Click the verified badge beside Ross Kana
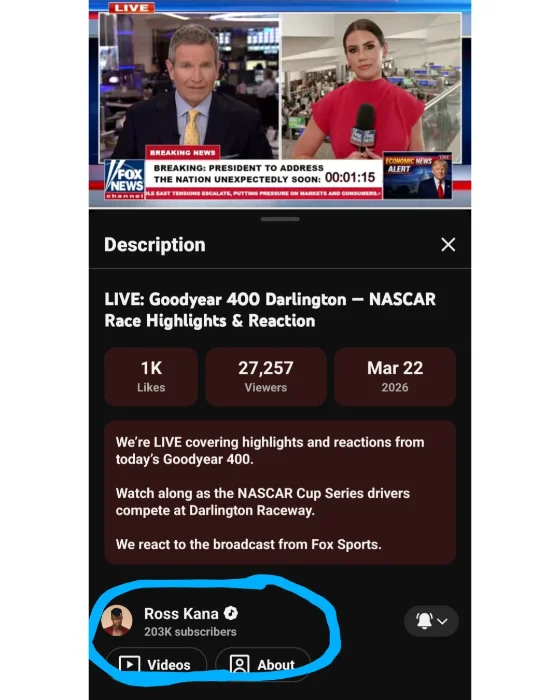Viewport: 560px width, 700px height. coord(231,613)
